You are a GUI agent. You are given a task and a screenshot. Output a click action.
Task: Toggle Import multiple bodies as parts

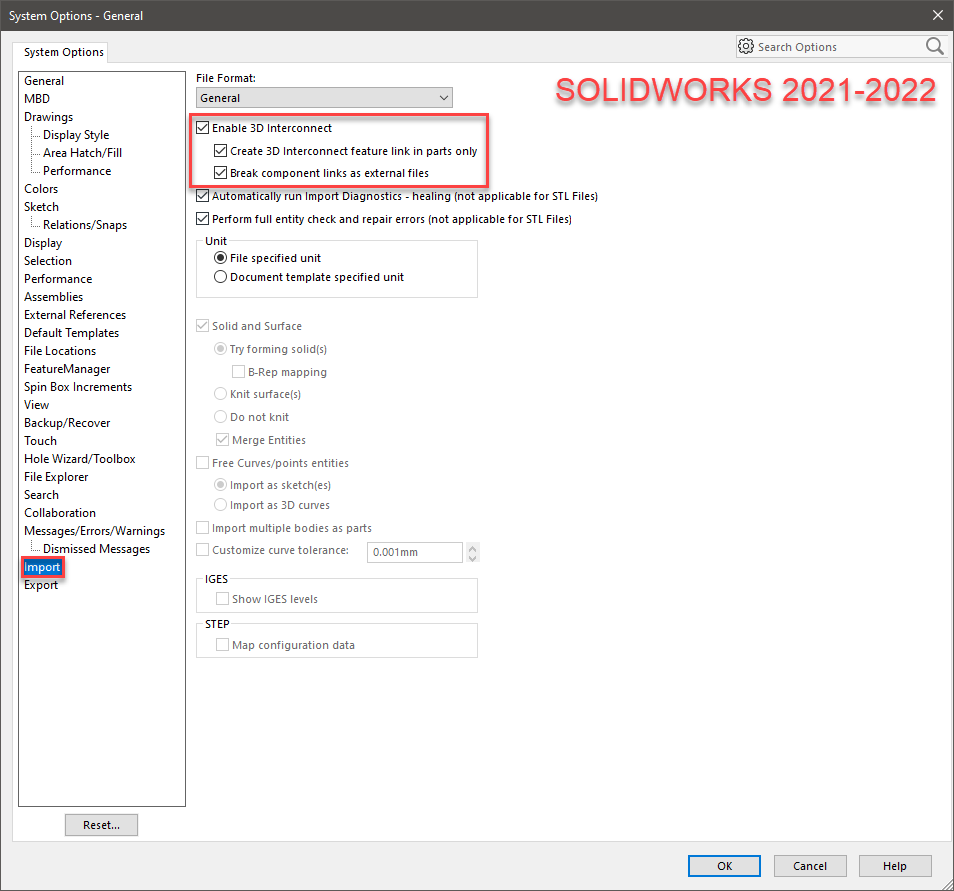tap(203, 528)
